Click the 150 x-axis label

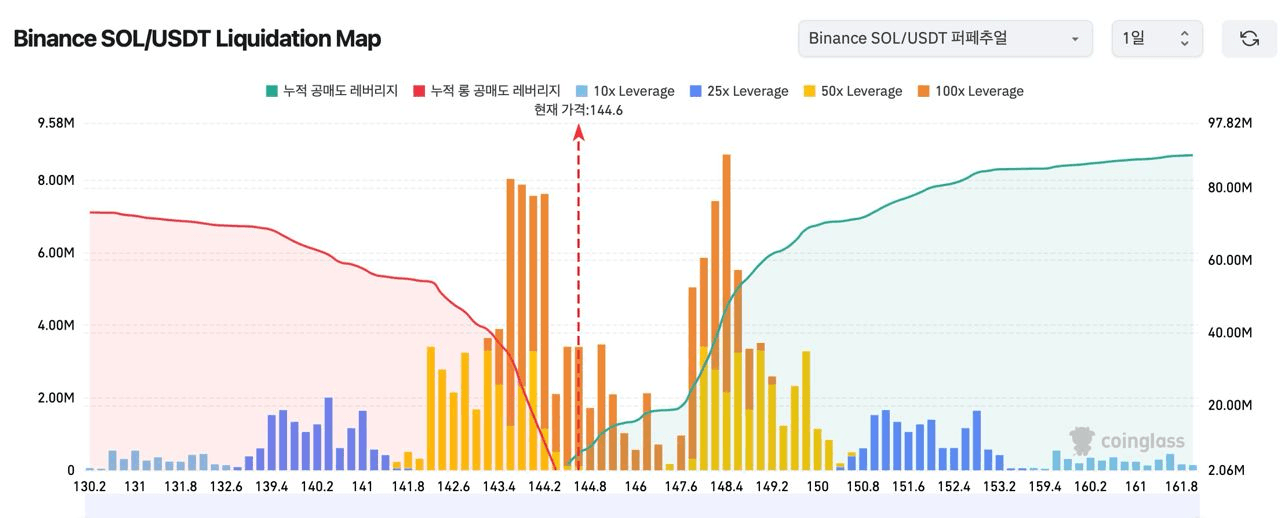pyautogui.click(x=818, y=487)
